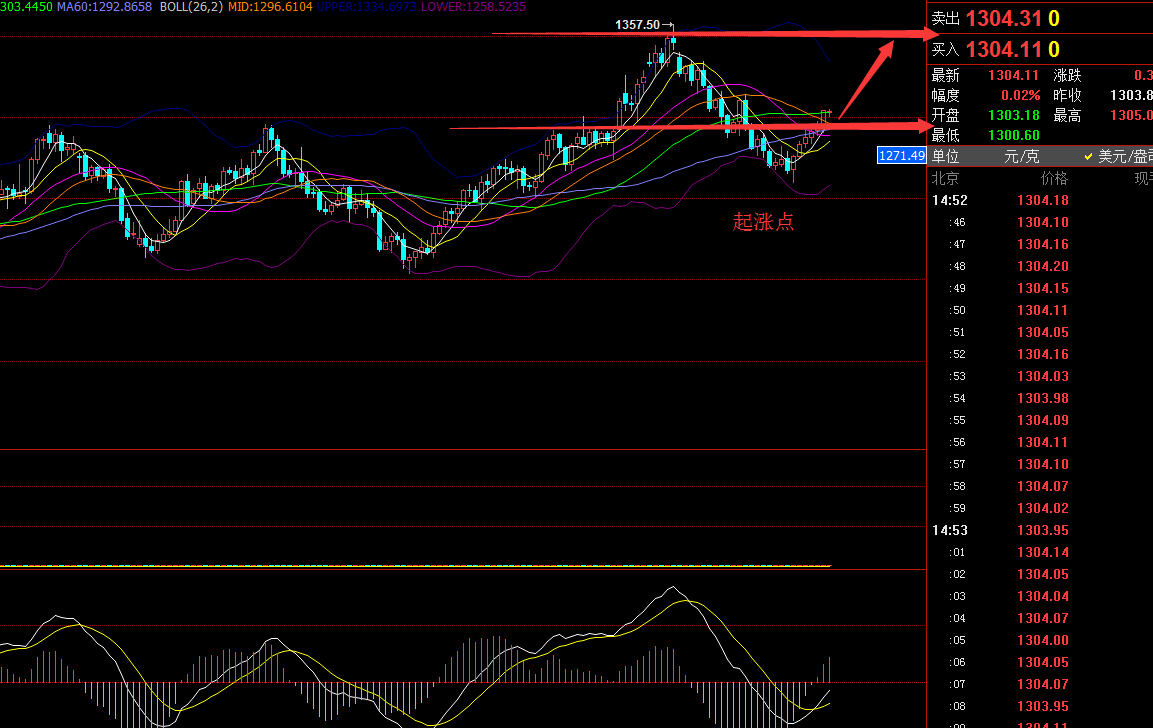Click the orange MID value label
Image resolution: width=1153 pixels, height=728 pixels.
[x=270, y=7]
